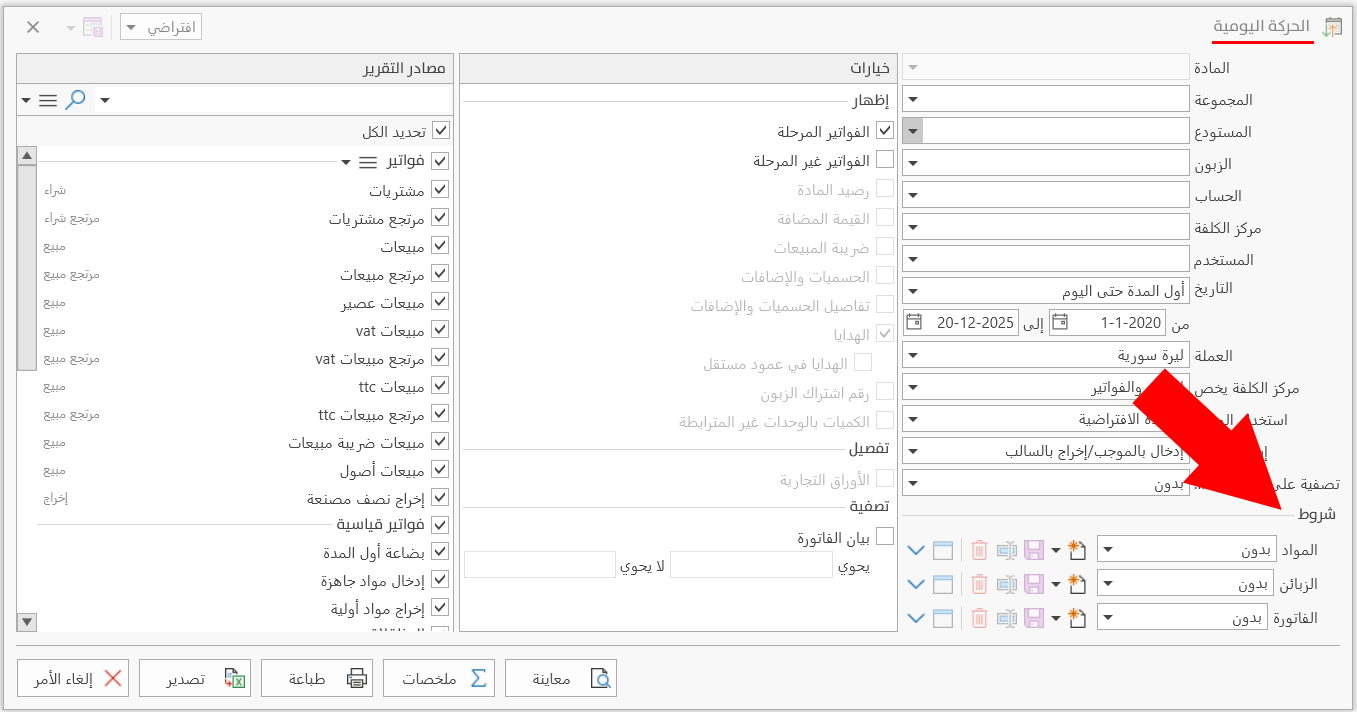Click the new condition icon on المواد row
The height and width of the screenshot is (712, 1357).
tap(1077, 548)
